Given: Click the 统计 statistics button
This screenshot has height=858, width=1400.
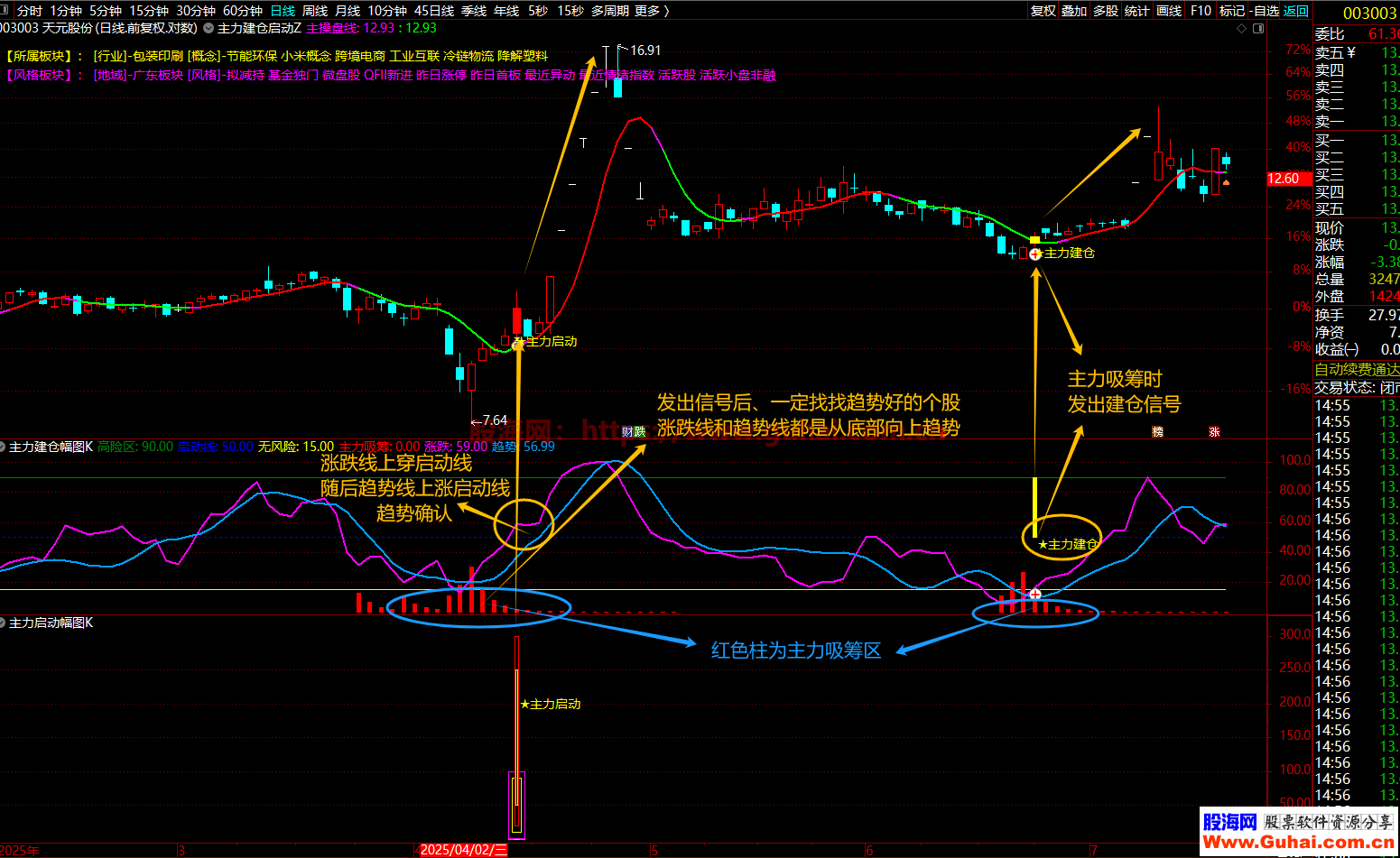Looking at the screenshot, I should click(x=1137, y=11).
